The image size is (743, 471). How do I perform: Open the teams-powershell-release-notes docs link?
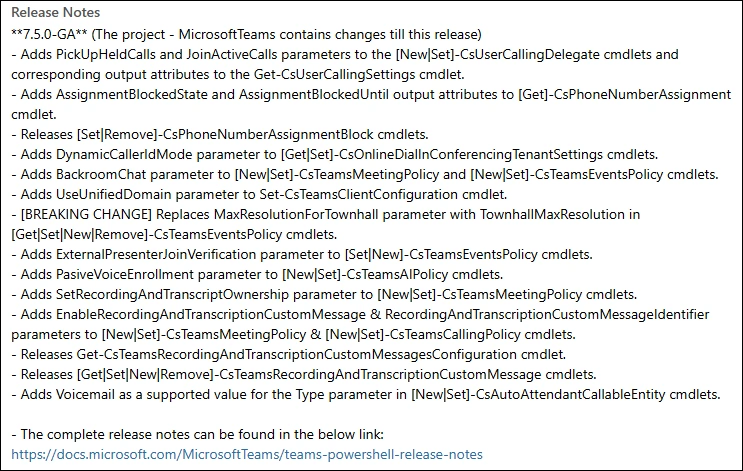pos(246,454)
